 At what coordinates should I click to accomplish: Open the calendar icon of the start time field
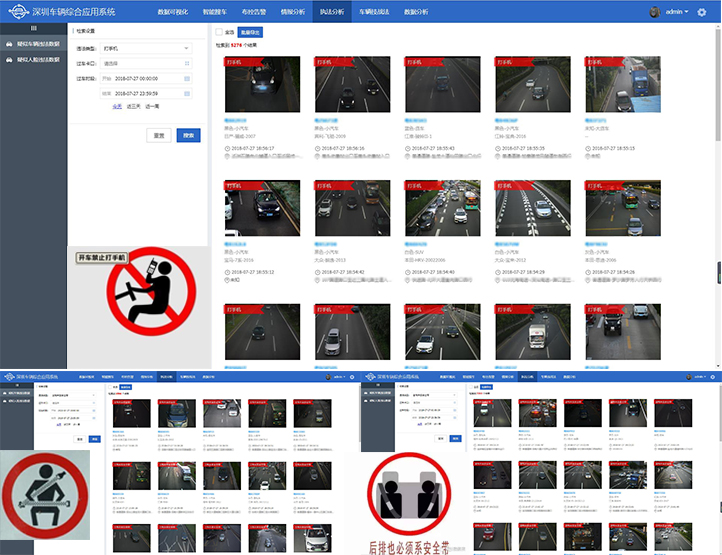pyautogui.click(x=187, y=79)
